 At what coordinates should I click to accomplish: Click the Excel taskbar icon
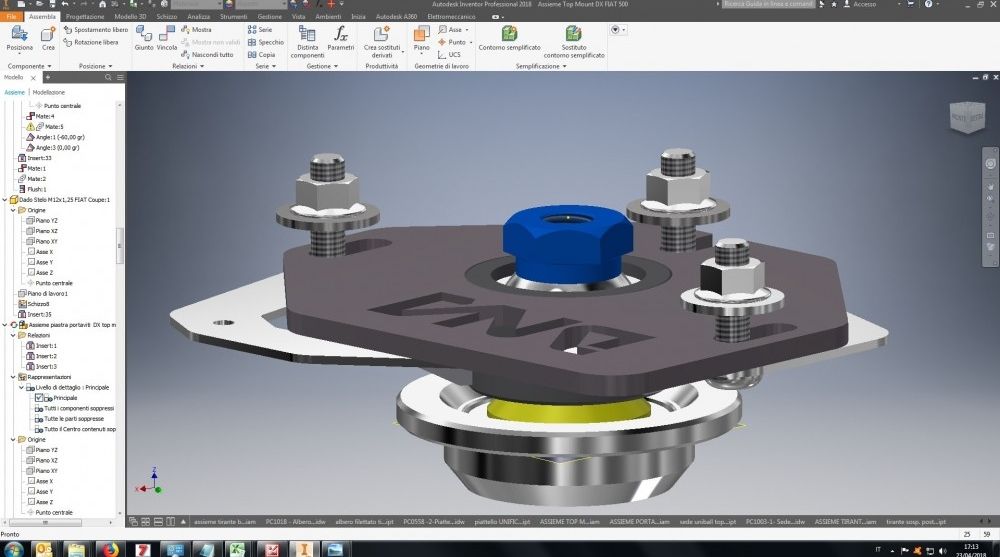(238, 549)
